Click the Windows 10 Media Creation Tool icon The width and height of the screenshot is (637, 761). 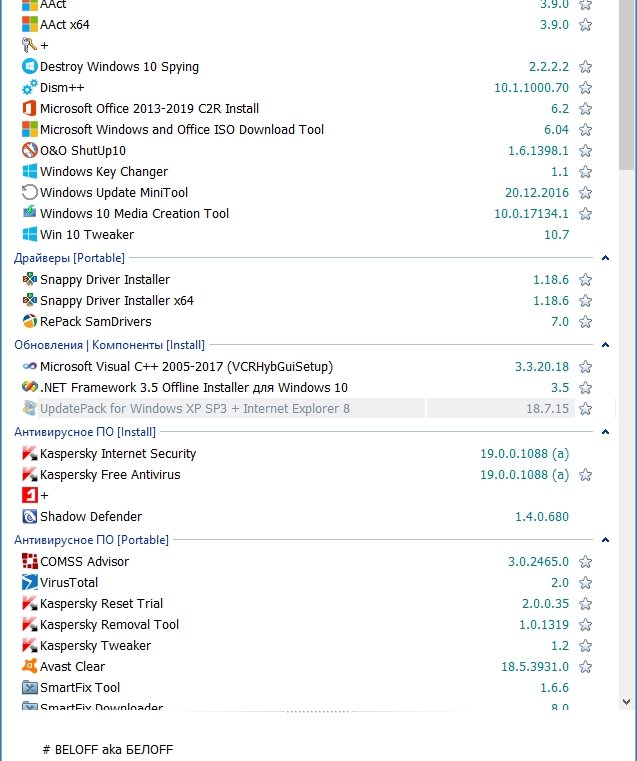point(30,212)
